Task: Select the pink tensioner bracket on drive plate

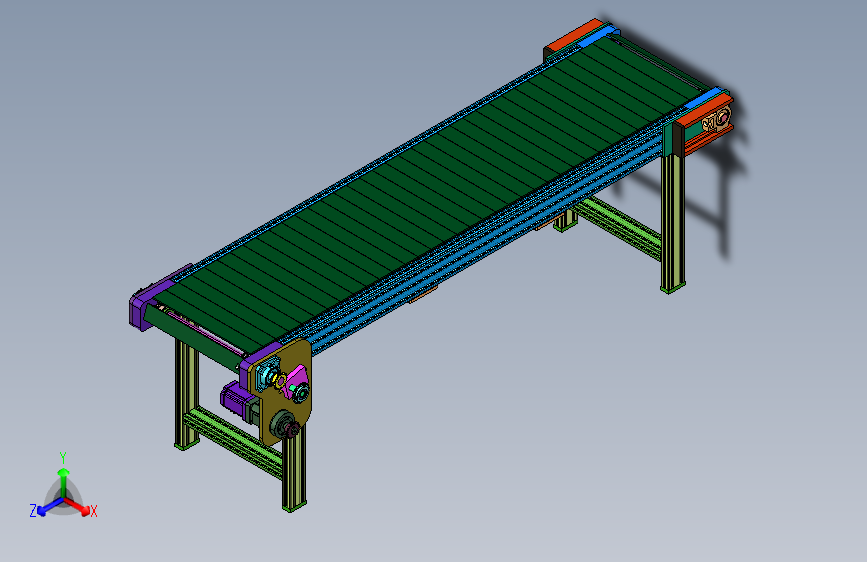Action: click(295, 381)
